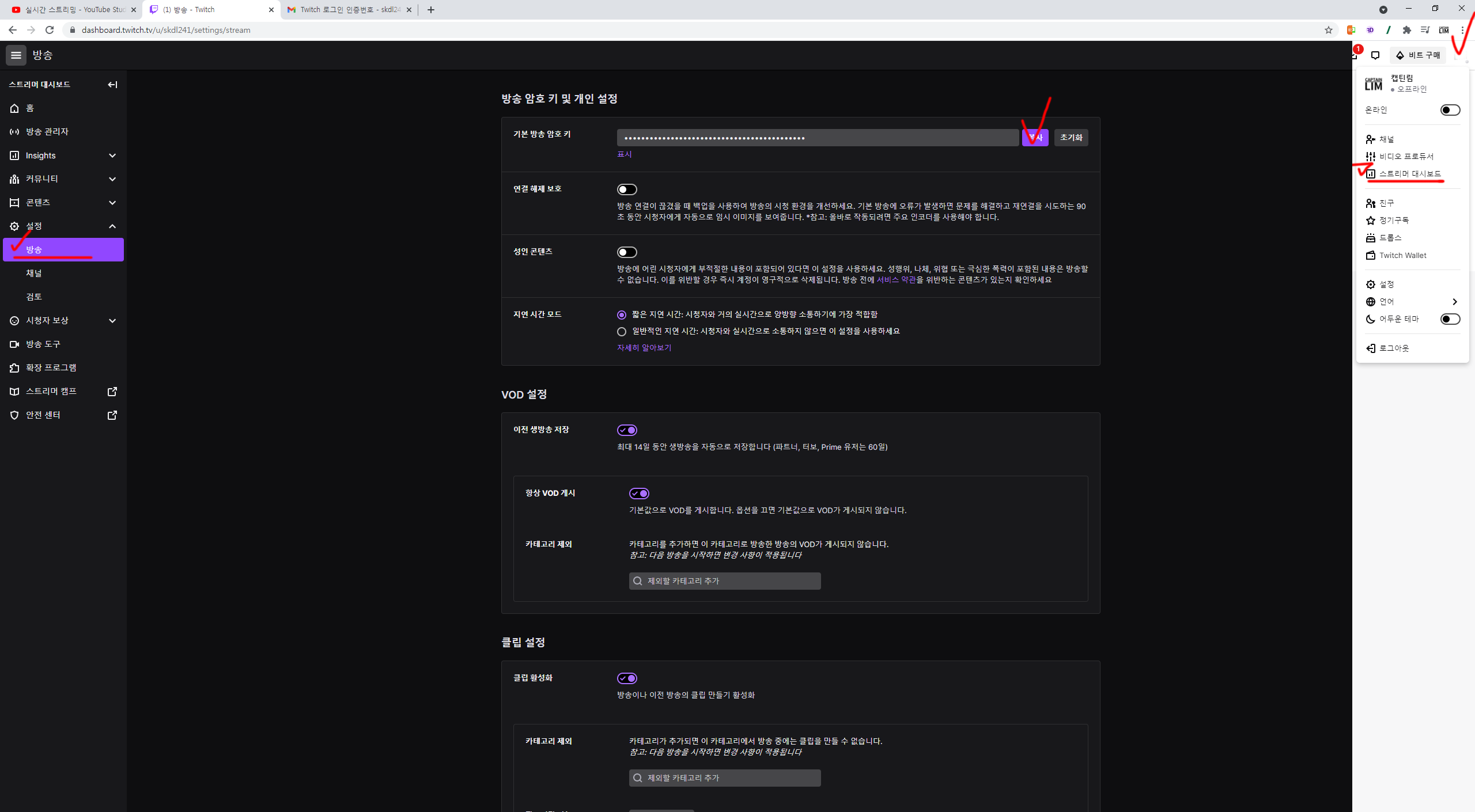Turn on the 성인 콘텐츠 toggle
1475x812 pixels.
(627, 252)
